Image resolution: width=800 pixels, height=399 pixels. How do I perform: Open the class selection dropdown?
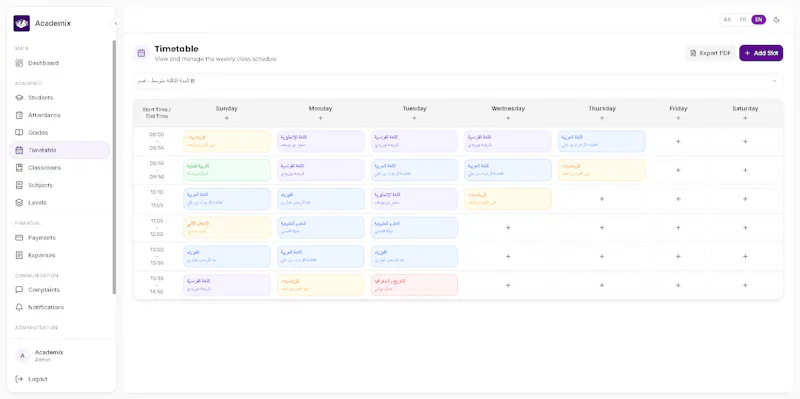[x=458, y=81]
